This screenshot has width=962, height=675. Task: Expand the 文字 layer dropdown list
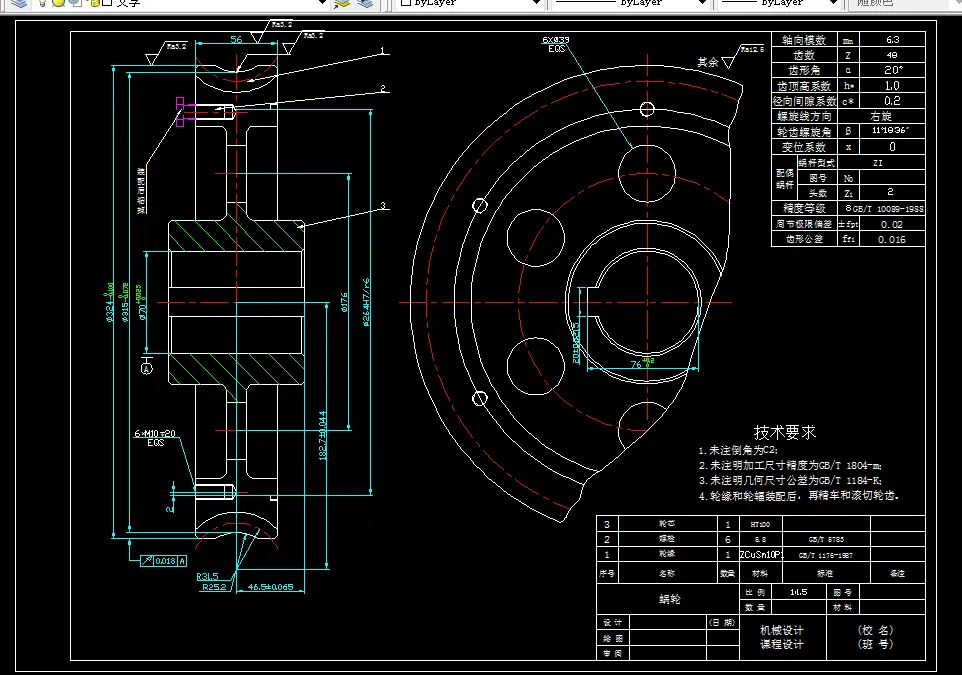[322, 3]
